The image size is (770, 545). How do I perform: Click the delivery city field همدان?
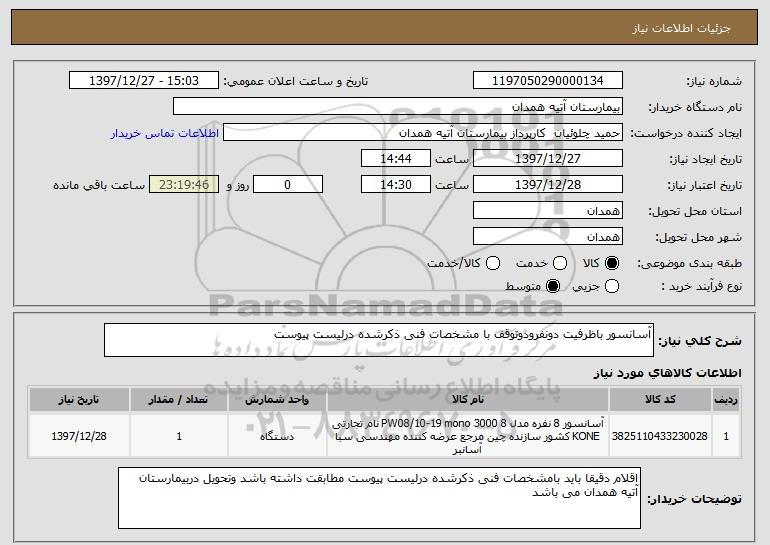pos(548,237)
